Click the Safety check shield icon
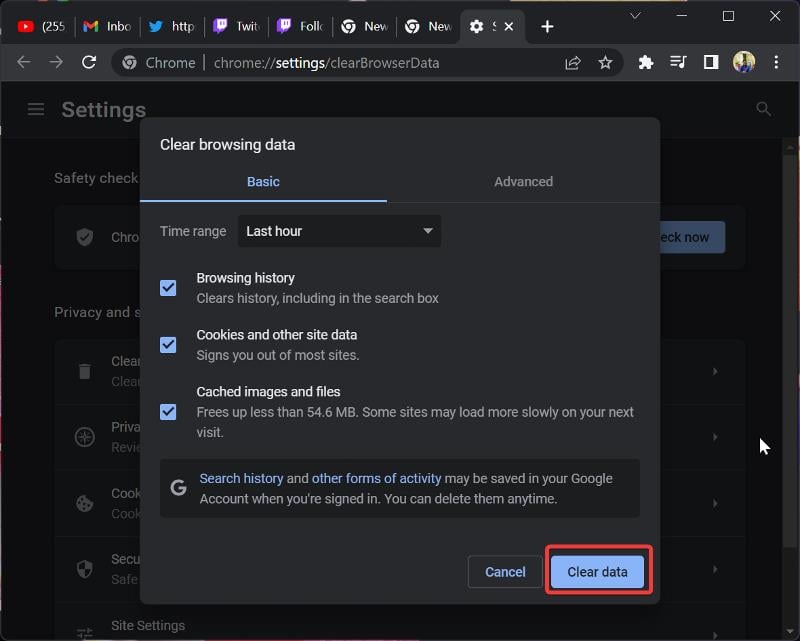The height and width of the screenshot is (641, 800). pos(85,237)
